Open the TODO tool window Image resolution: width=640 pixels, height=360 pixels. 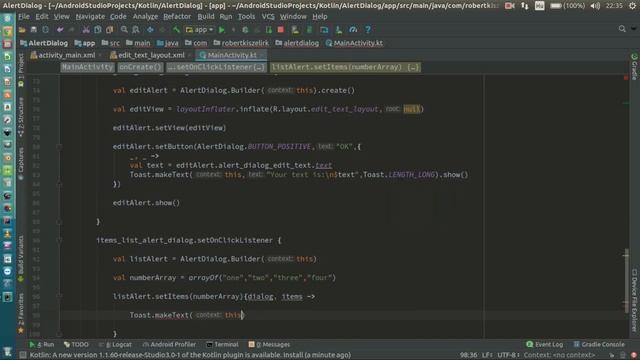[76, 344]
